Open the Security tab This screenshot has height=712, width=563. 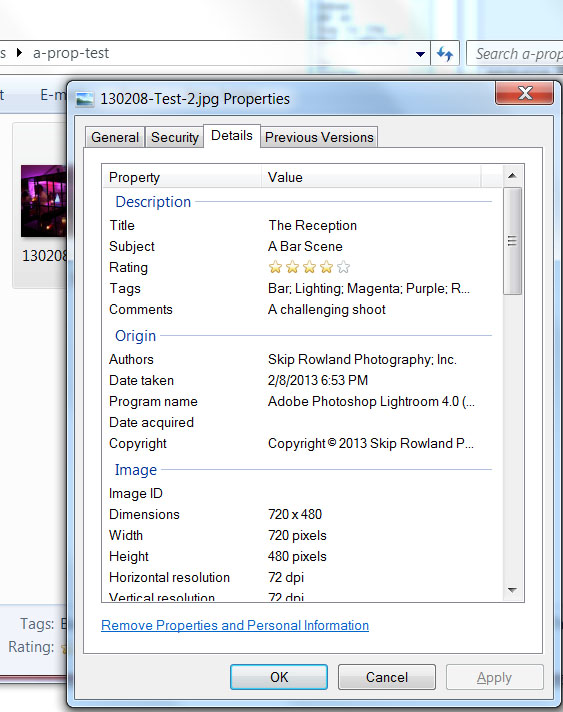[x=175, y=137]
